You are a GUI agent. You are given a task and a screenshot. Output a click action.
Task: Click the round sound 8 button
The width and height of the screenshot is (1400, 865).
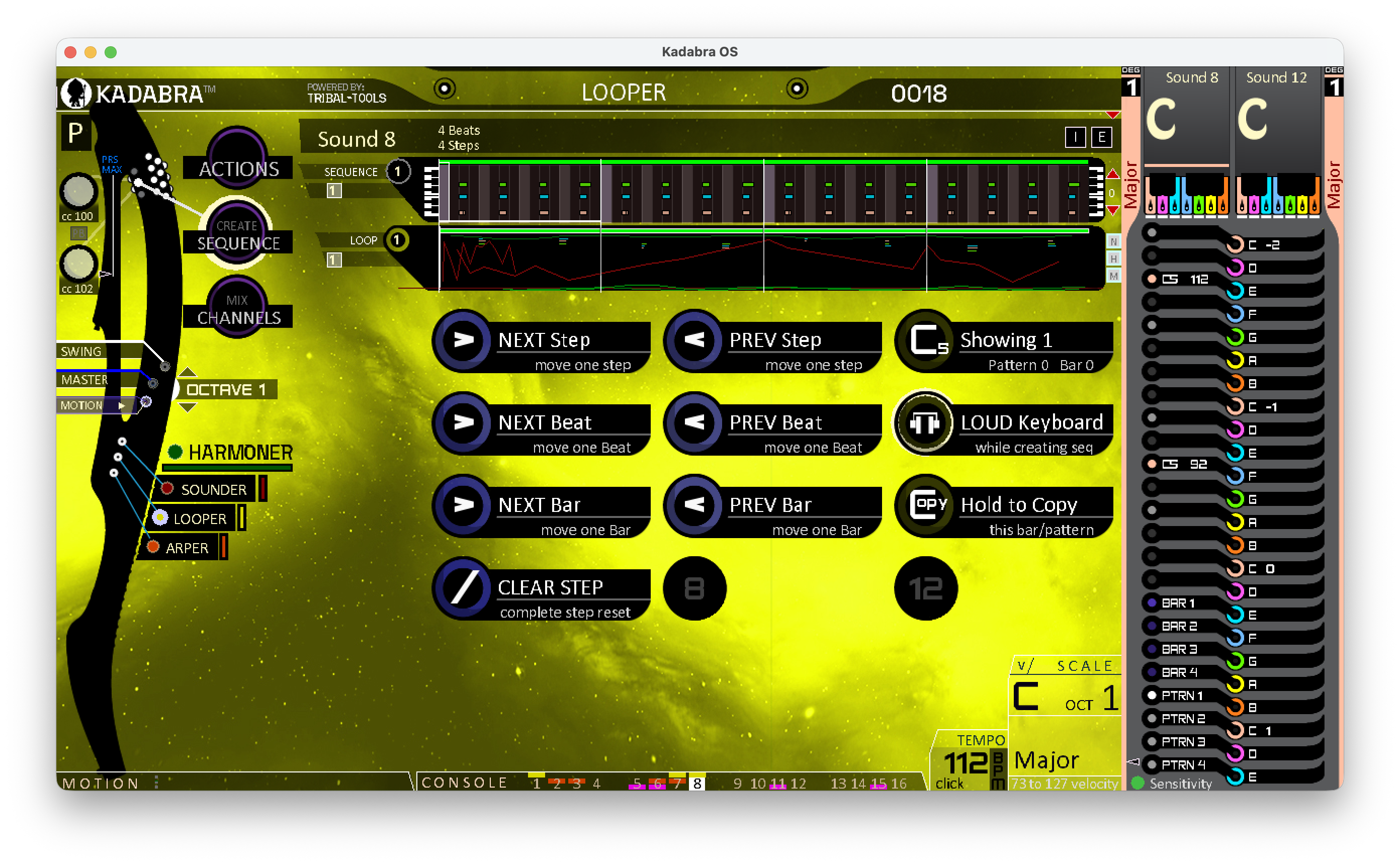coord(694,588)
